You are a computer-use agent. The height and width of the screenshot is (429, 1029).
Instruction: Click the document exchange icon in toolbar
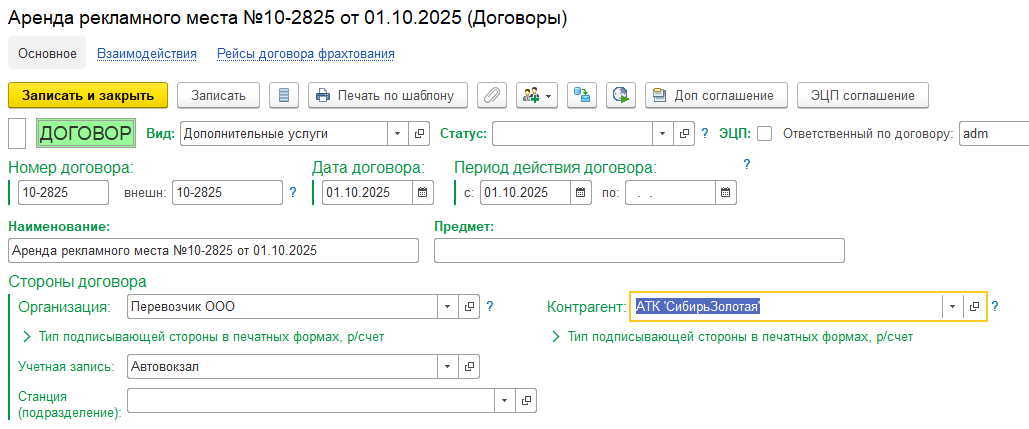click(x=581, y=96)
